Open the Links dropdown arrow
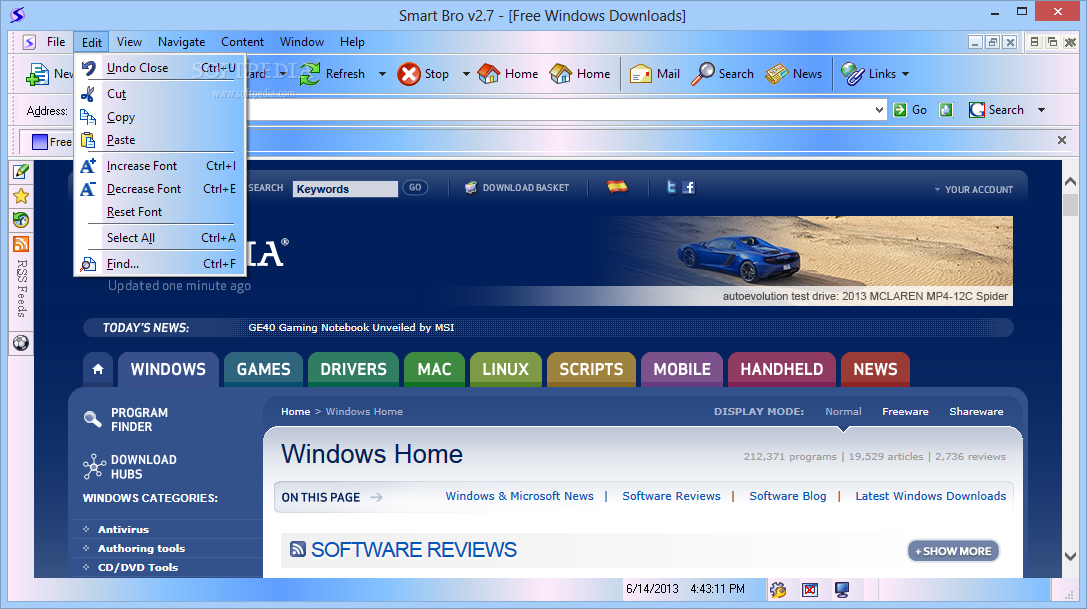Viewport: 1087px width, 609px height. click(x=905, y=74)
